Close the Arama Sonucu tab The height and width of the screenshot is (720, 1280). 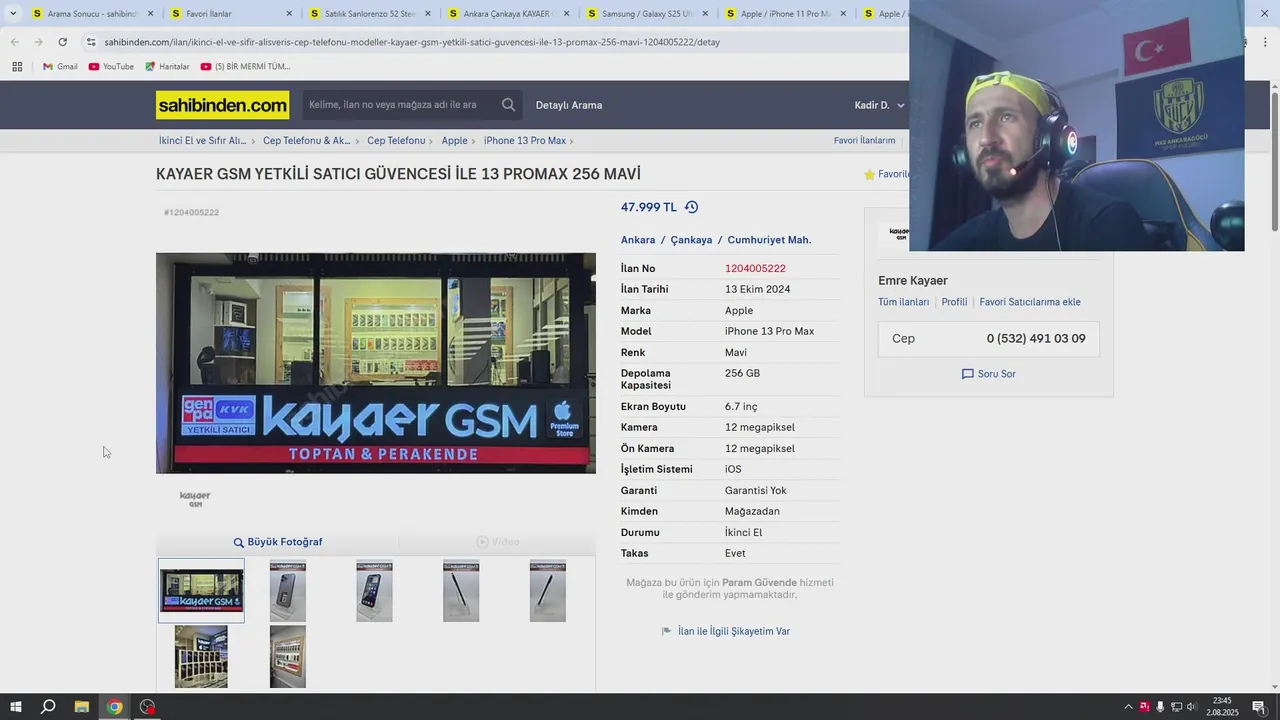151,14
